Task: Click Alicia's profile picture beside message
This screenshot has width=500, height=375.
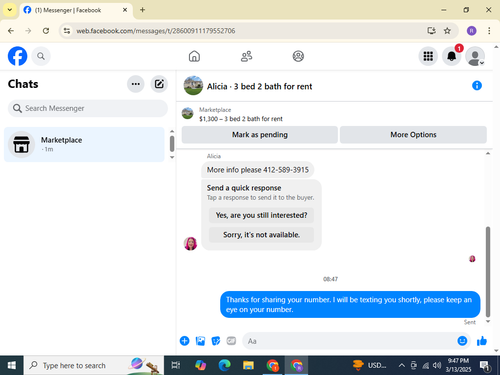Action: point(190,244)
